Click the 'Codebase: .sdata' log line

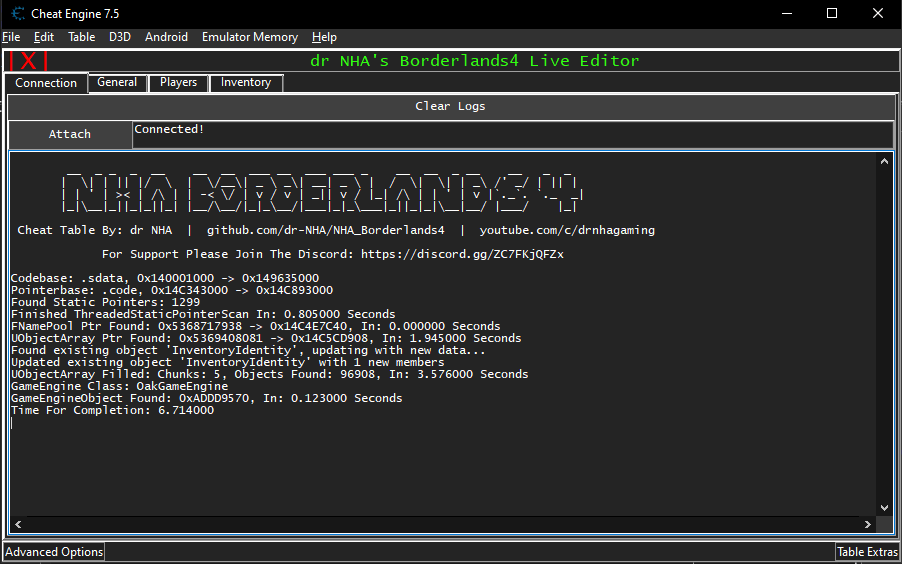click(x=165, y=278)
